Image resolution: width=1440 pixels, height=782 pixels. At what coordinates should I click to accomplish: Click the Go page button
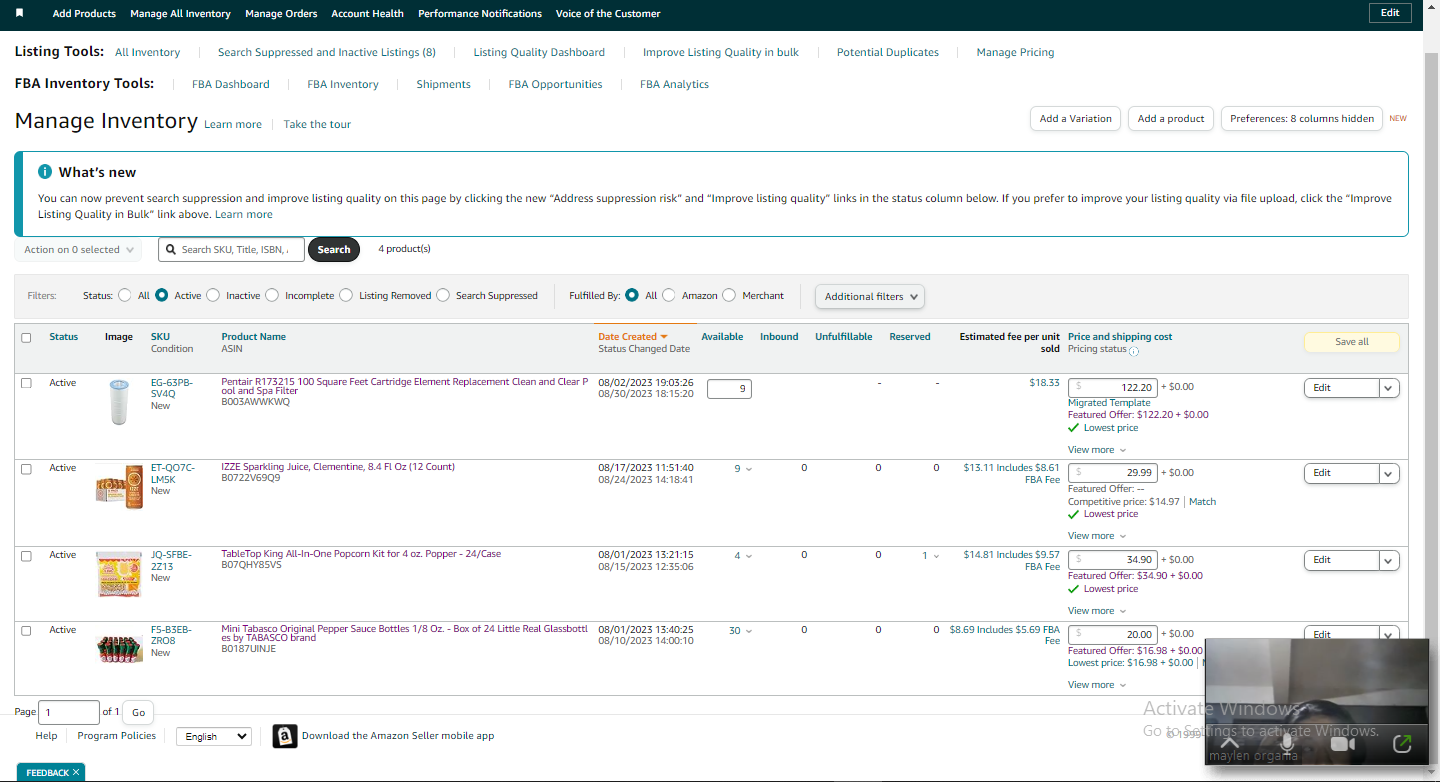click(139, 713)
